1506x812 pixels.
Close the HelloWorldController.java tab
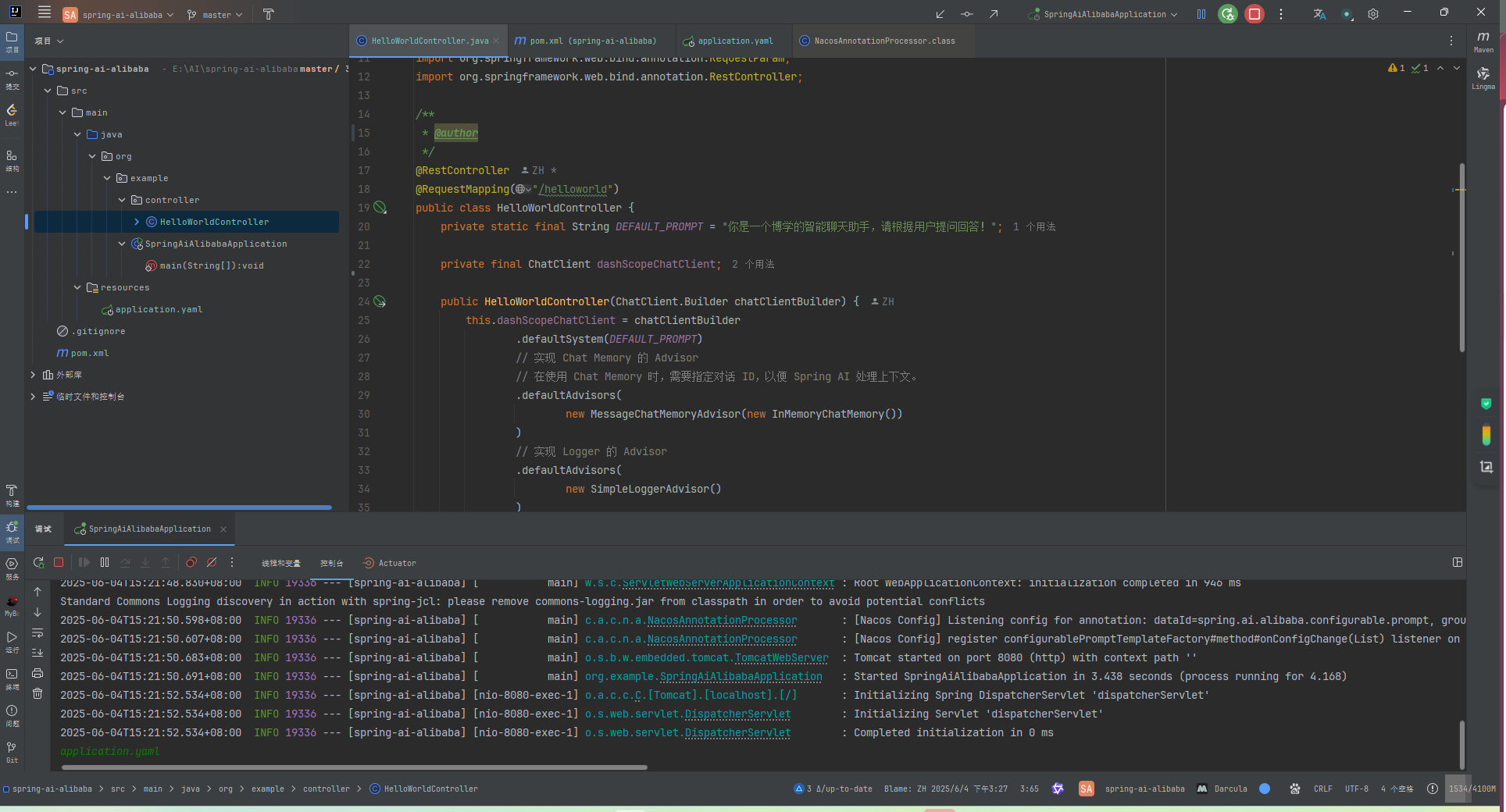point(495,41)
